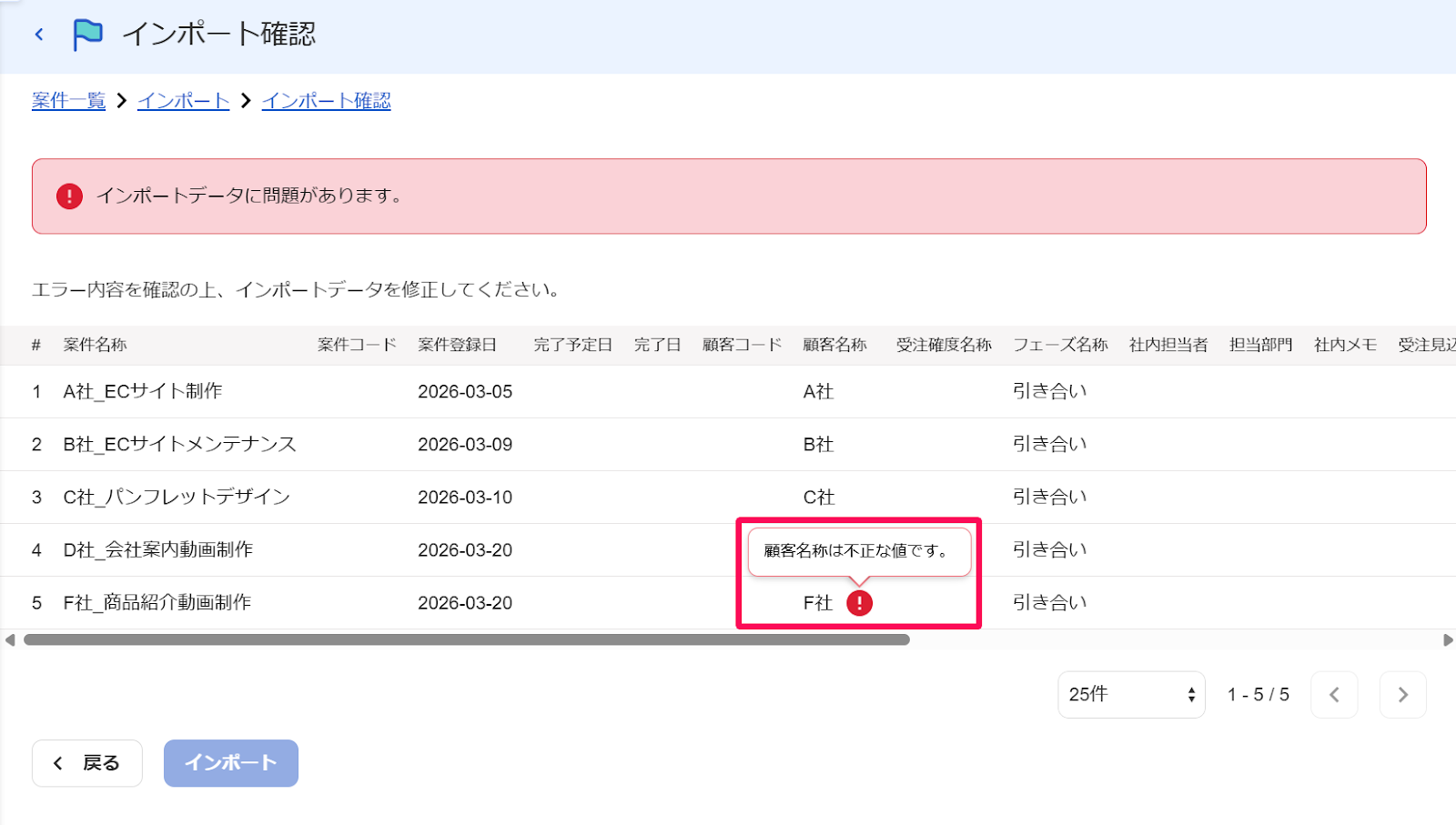
Task: Click the 社内担当者 column header
Action: (x=1168, y=345)
